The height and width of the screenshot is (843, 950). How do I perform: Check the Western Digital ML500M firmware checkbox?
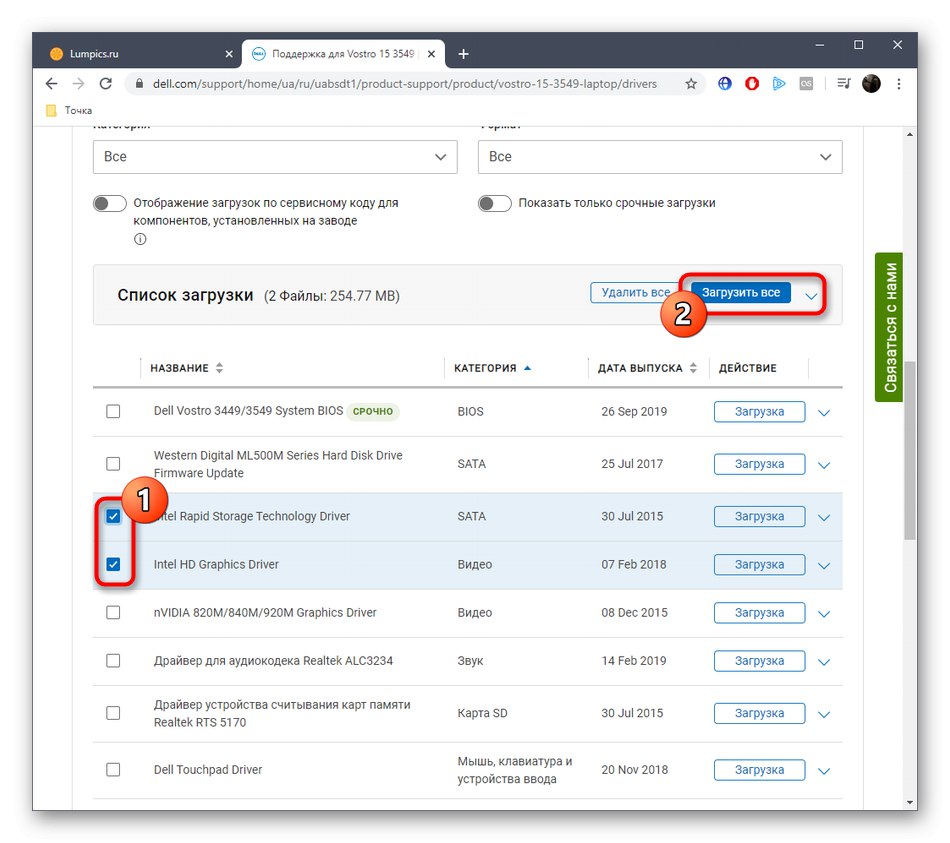[x=113, y=464]
